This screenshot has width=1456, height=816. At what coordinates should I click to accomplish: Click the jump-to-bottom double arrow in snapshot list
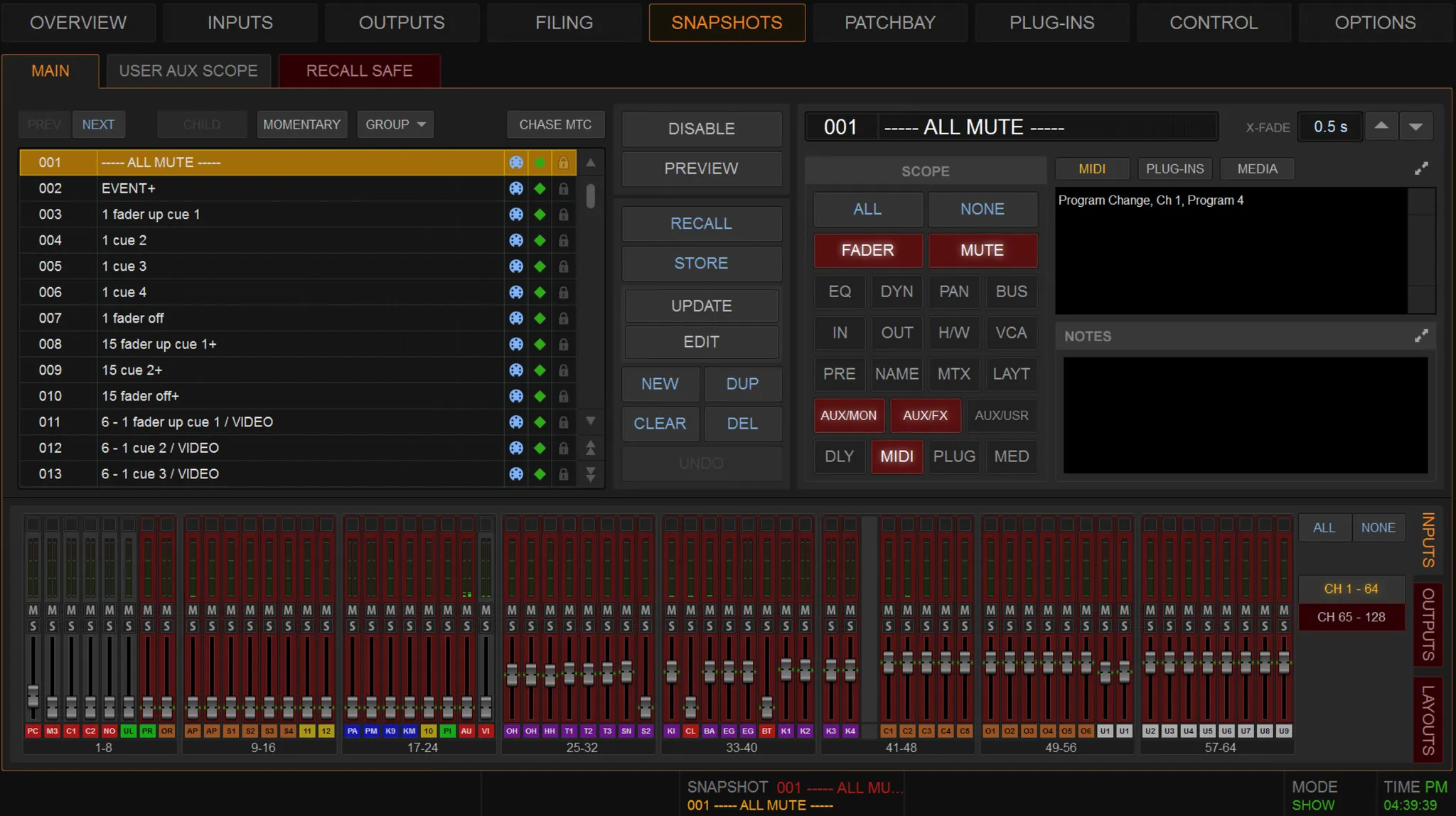pyautogui.click(x=590, y=474)
